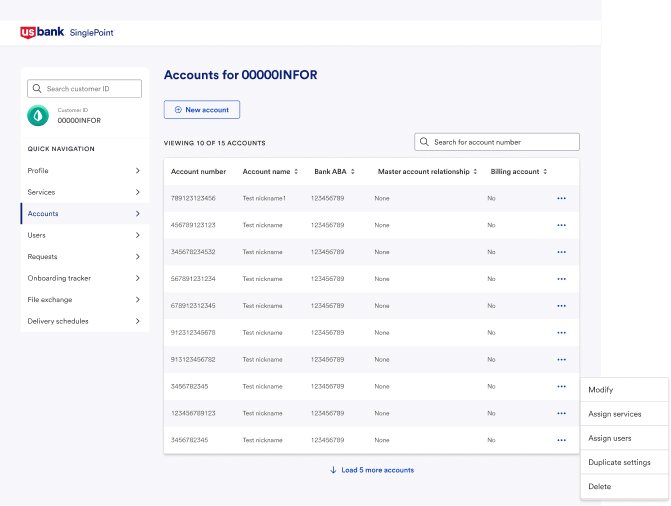671x506 pixels.
Task: Click account number 456789123123
Action: coord(193,225)
